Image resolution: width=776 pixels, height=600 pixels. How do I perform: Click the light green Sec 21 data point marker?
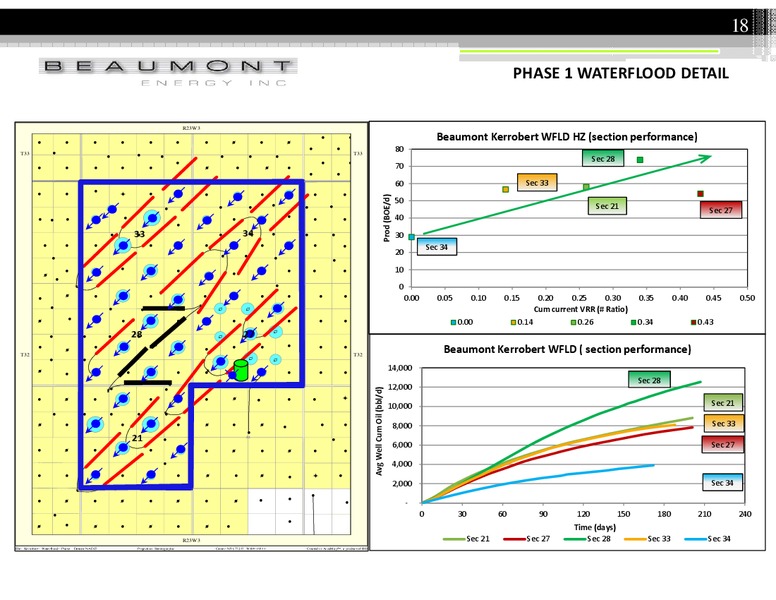pos(586,187)
